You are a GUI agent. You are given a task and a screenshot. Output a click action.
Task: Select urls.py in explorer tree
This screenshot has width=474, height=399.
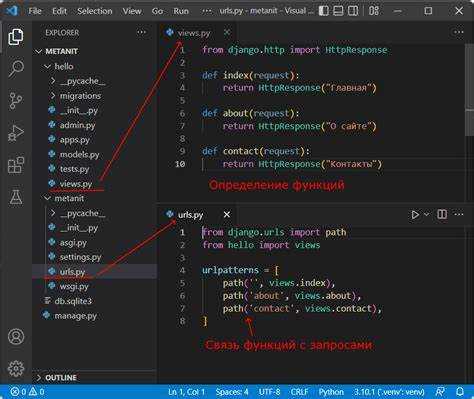(x=95, y=272)
